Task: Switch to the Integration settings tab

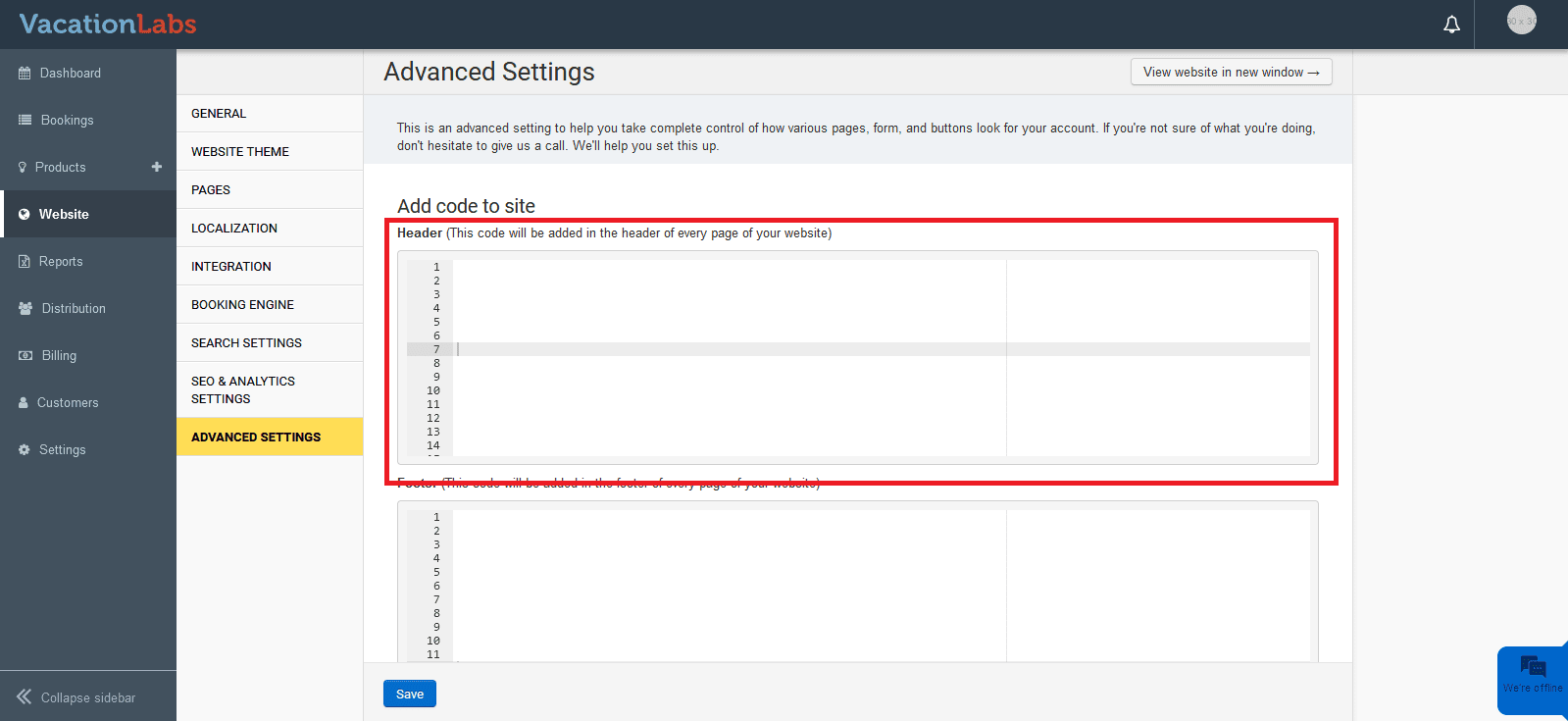Action: [x=231, y=267]
